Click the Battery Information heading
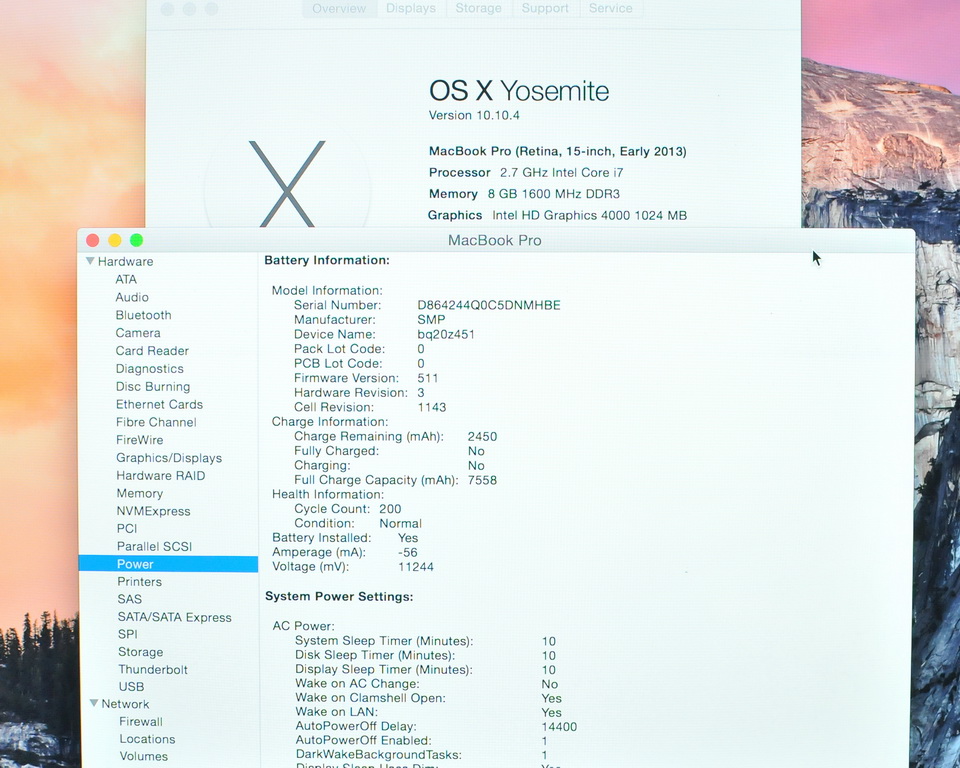Screen dimensions: 960x768 tap(327, 260)
